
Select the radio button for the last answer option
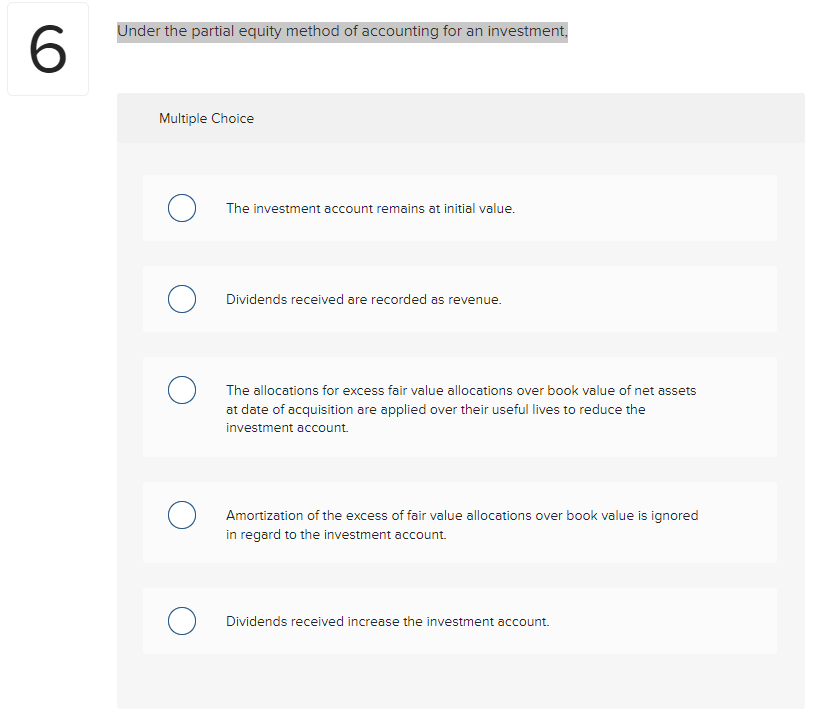point(182,621)
